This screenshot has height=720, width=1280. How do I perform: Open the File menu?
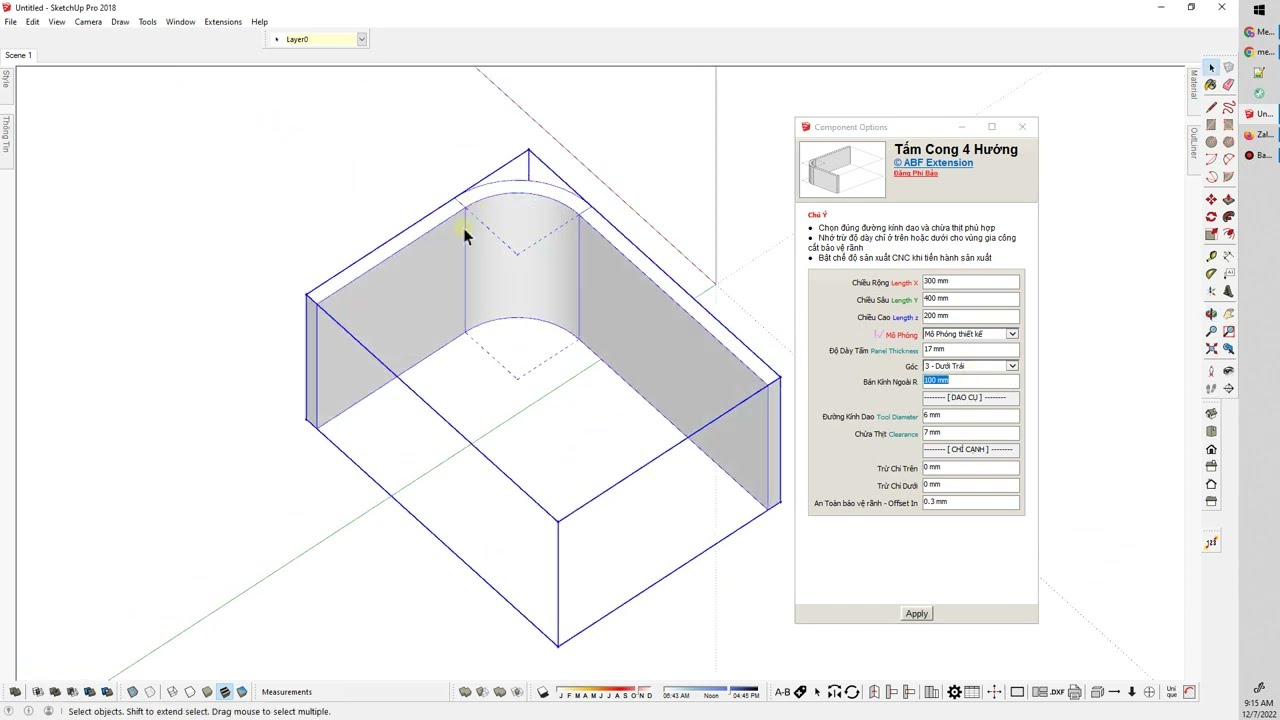tap(10, 22)
